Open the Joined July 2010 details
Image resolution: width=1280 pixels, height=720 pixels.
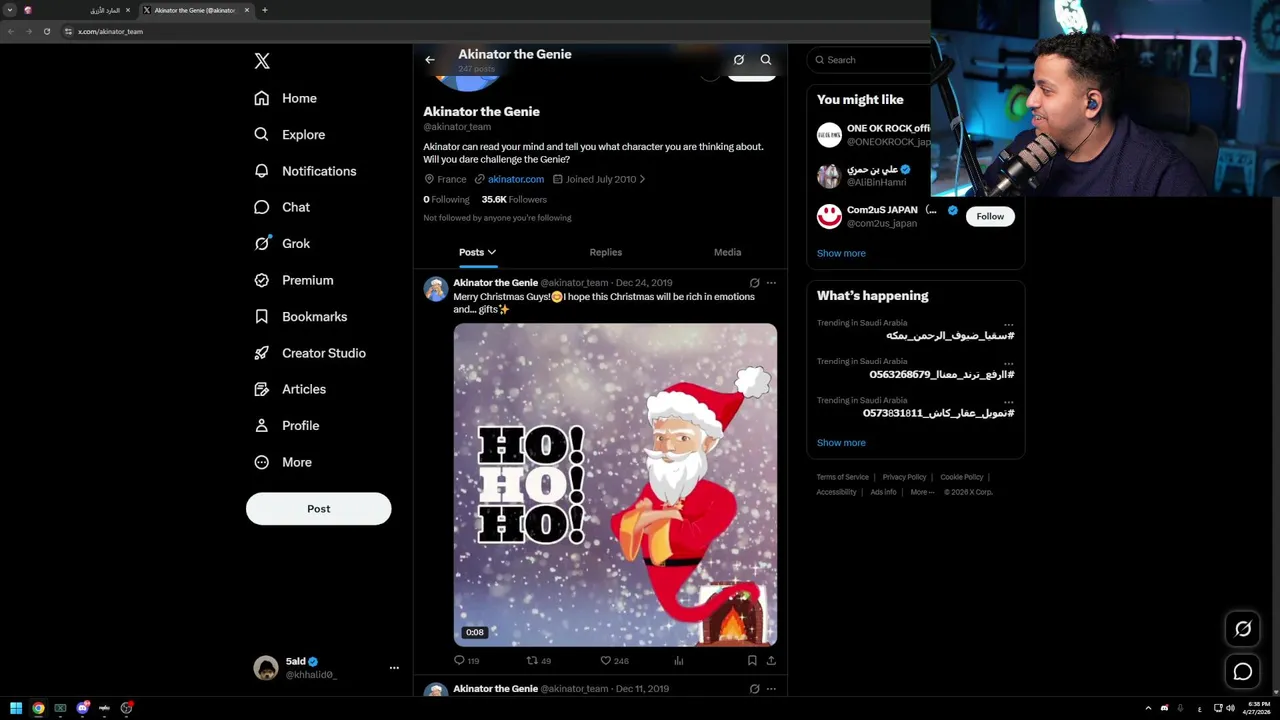point(600,179)
